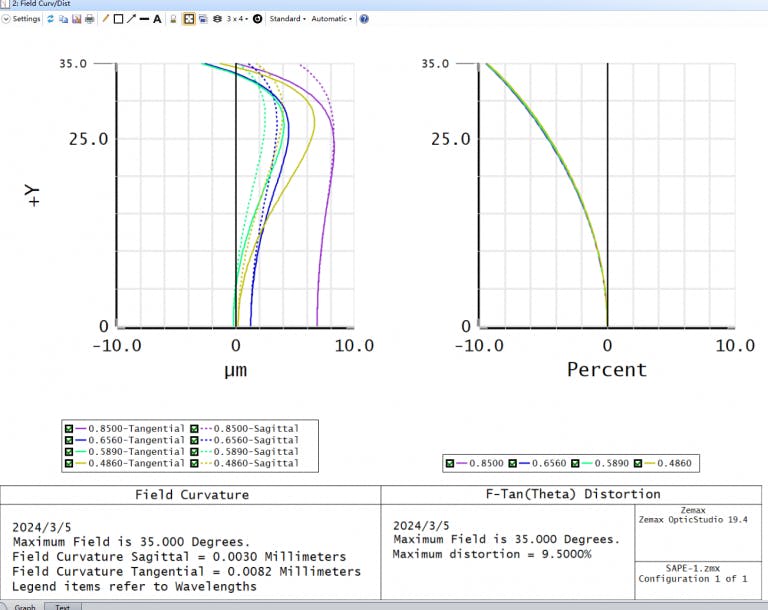This screenshot has width=768, height=610.
Task: Open the Standard dropdown
Action: click(287, 19)
